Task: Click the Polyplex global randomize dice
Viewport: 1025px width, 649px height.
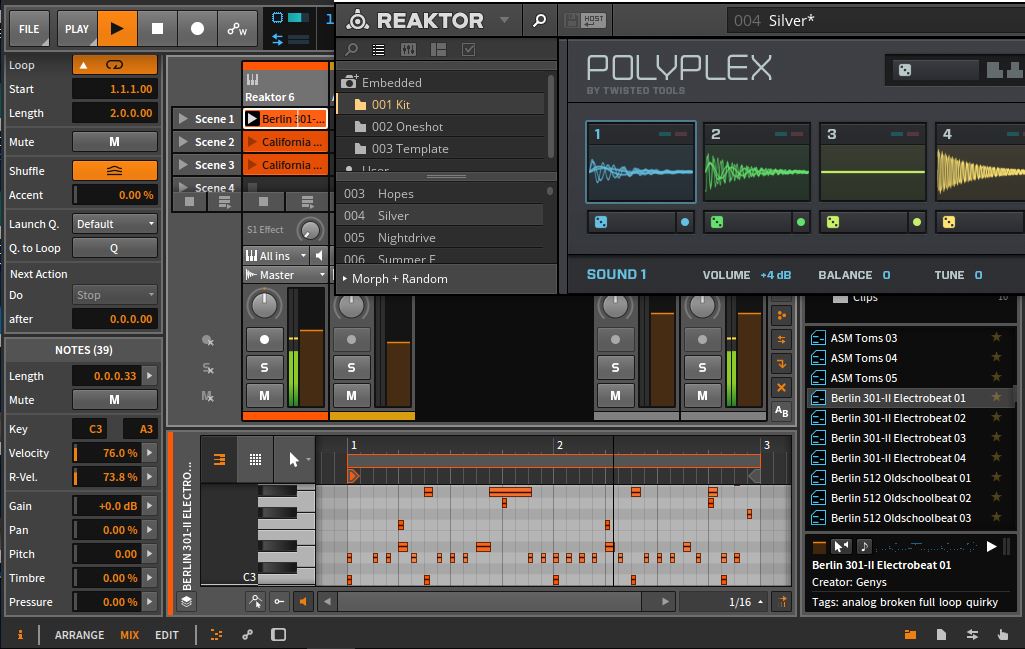Action: (x=905, y=70)
